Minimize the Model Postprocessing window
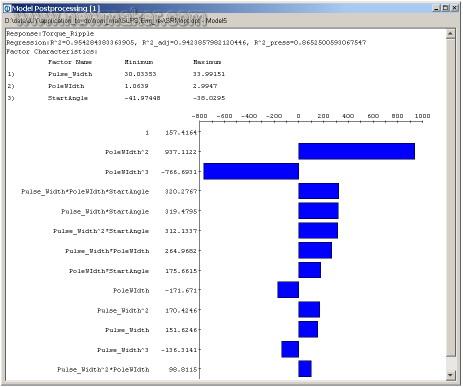463x387 pixels. point(437,8)
